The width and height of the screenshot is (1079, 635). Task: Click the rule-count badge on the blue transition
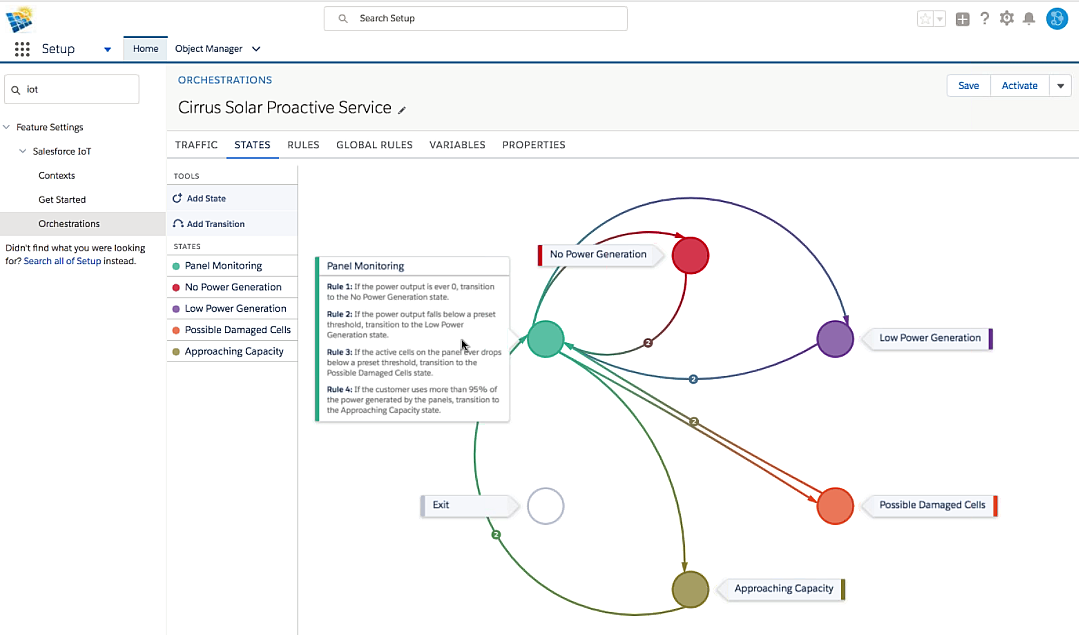tap(693, 379)
